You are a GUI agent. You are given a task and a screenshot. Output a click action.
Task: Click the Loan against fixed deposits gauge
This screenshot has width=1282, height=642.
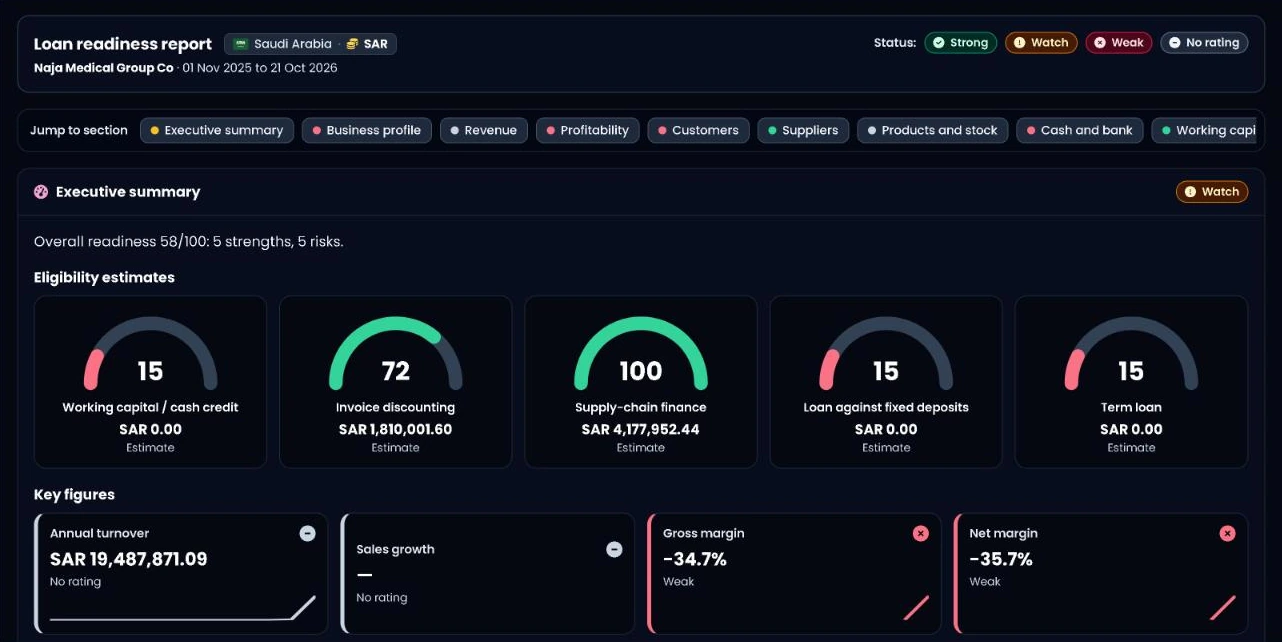tap(886, 354)
